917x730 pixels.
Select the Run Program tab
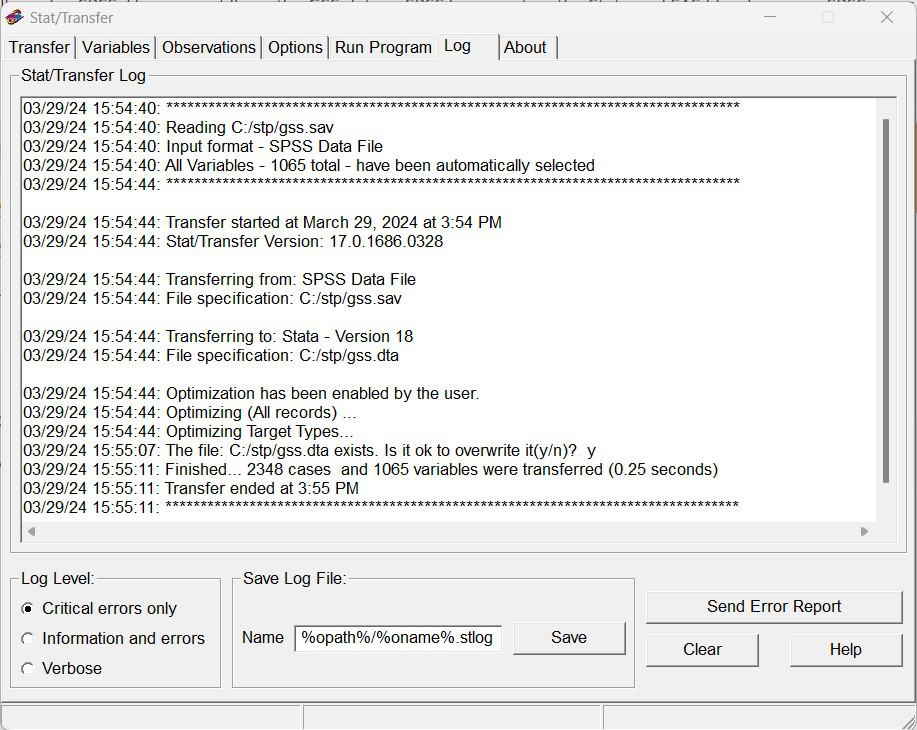383,47
